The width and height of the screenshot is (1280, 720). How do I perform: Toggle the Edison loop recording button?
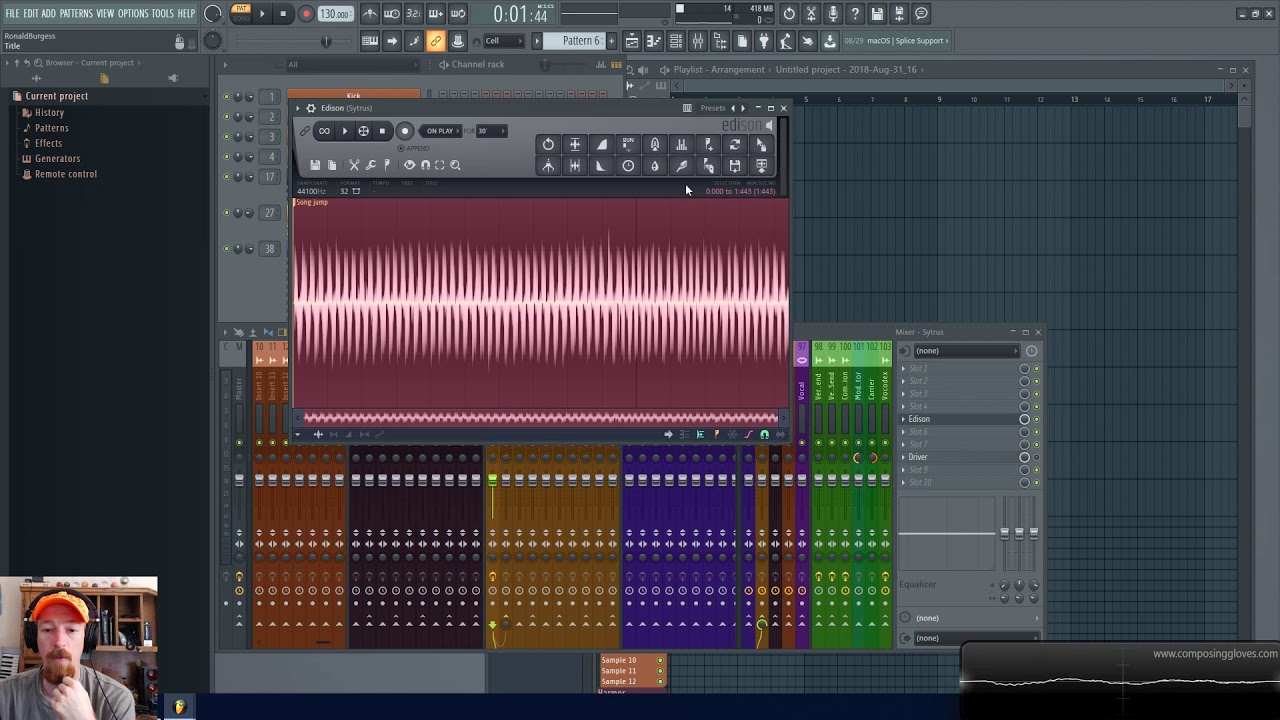(324, 131)
